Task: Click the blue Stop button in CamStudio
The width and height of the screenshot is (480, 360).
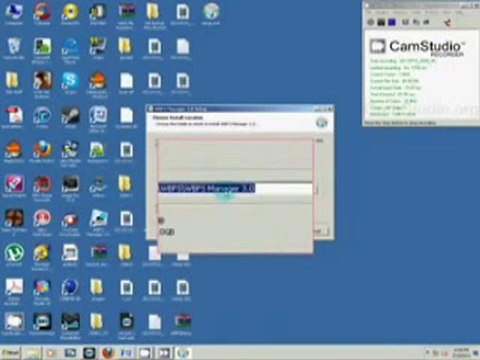Action: point(392,22)
